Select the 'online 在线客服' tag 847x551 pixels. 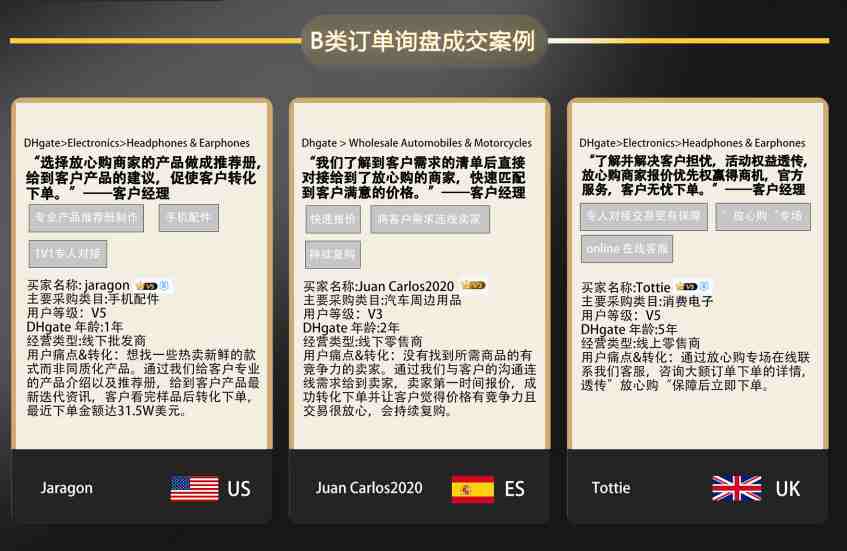[x=627, y=249]
